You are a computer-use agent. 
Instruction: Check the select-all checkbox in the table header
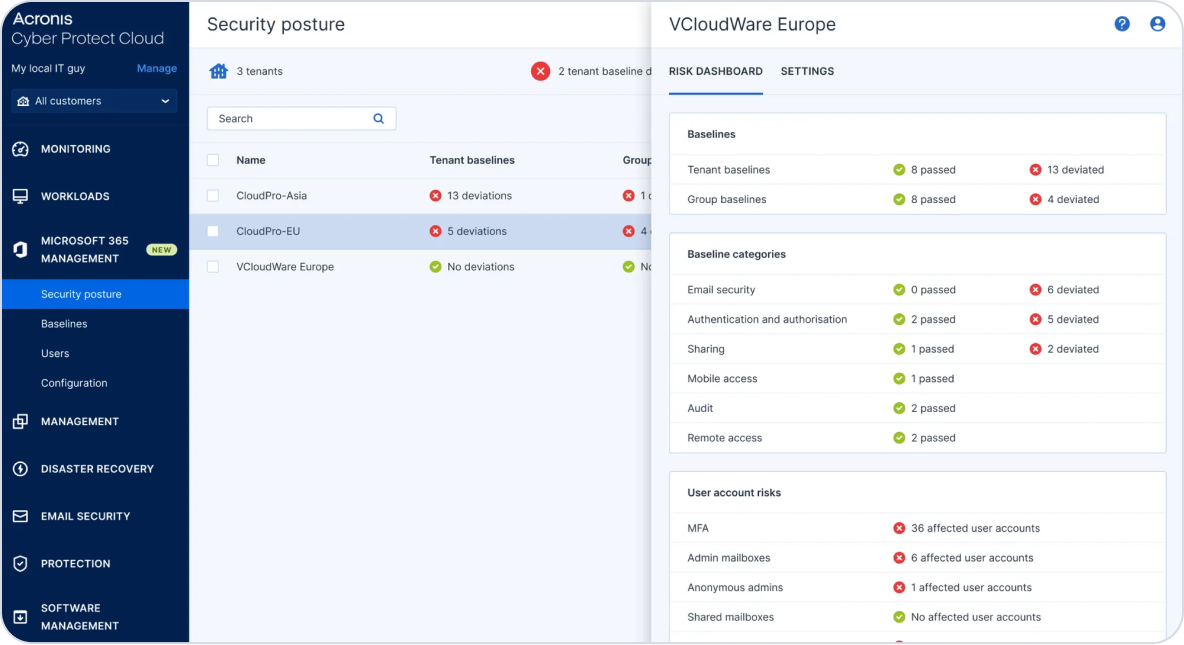[x=213, y=160]
